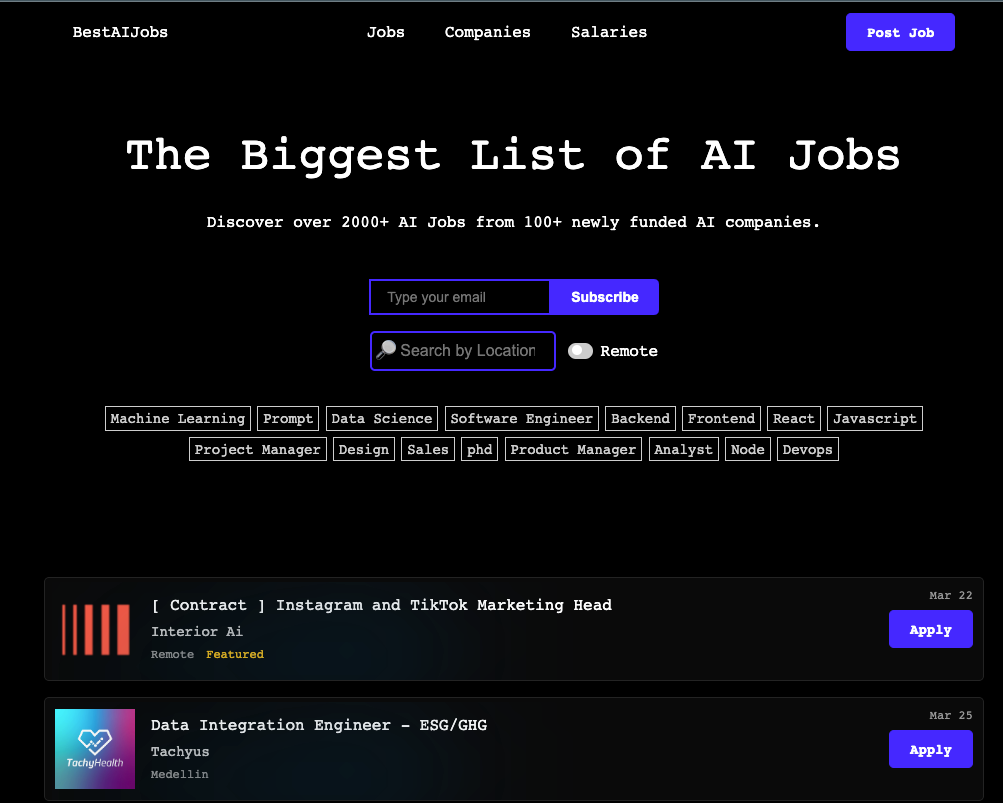Enable the Remote jobs toggle

point(580,351)
